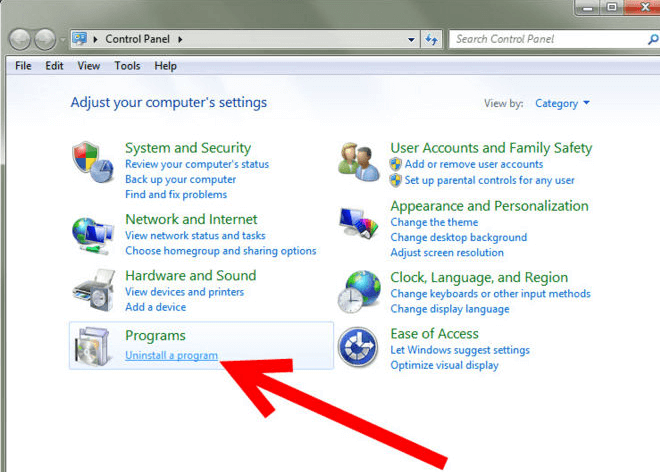
Task: Click Change display language link
Action: pos(450,309)
